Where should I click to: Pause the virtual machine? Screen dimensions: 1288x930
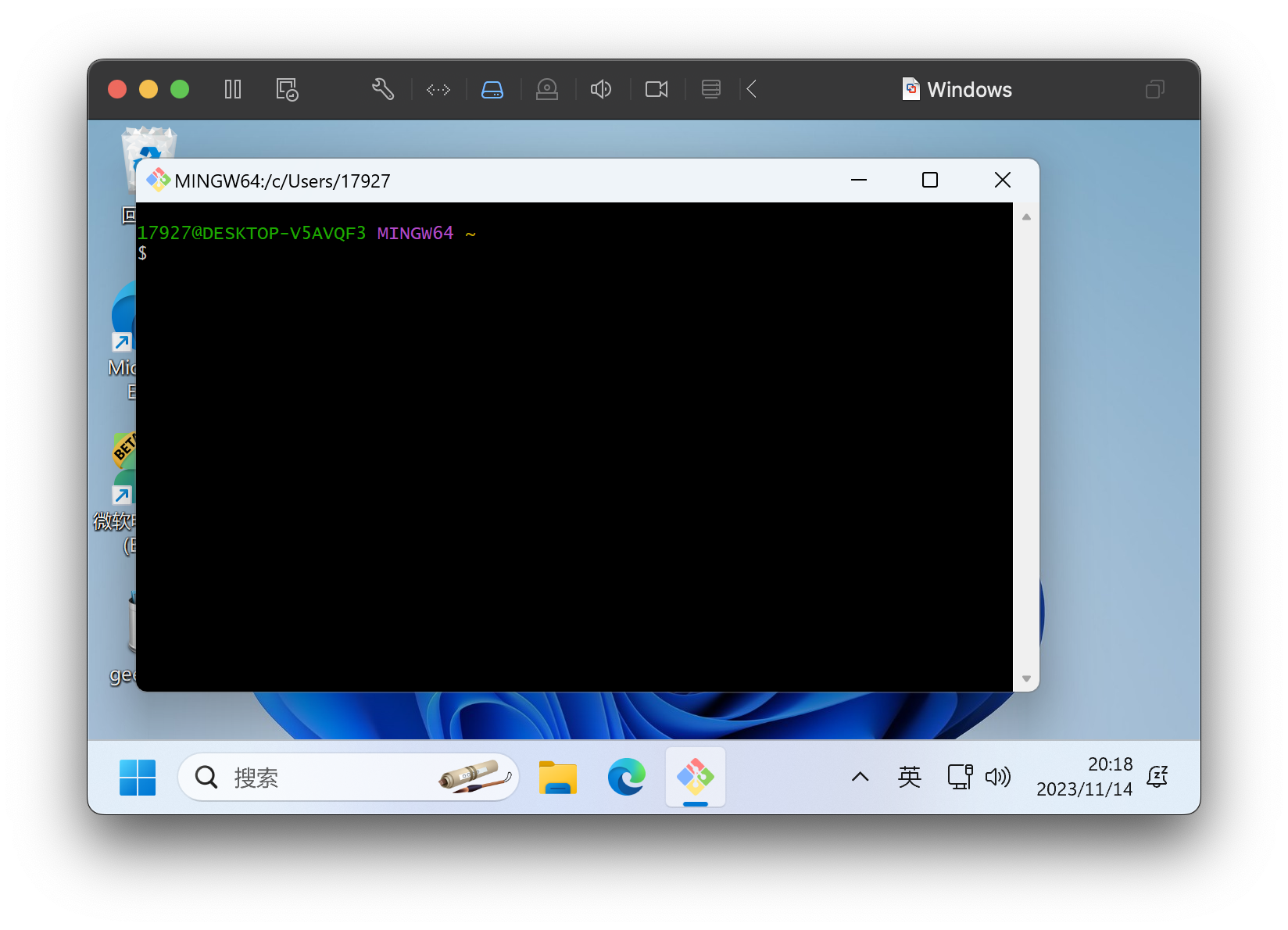(233, 89)
